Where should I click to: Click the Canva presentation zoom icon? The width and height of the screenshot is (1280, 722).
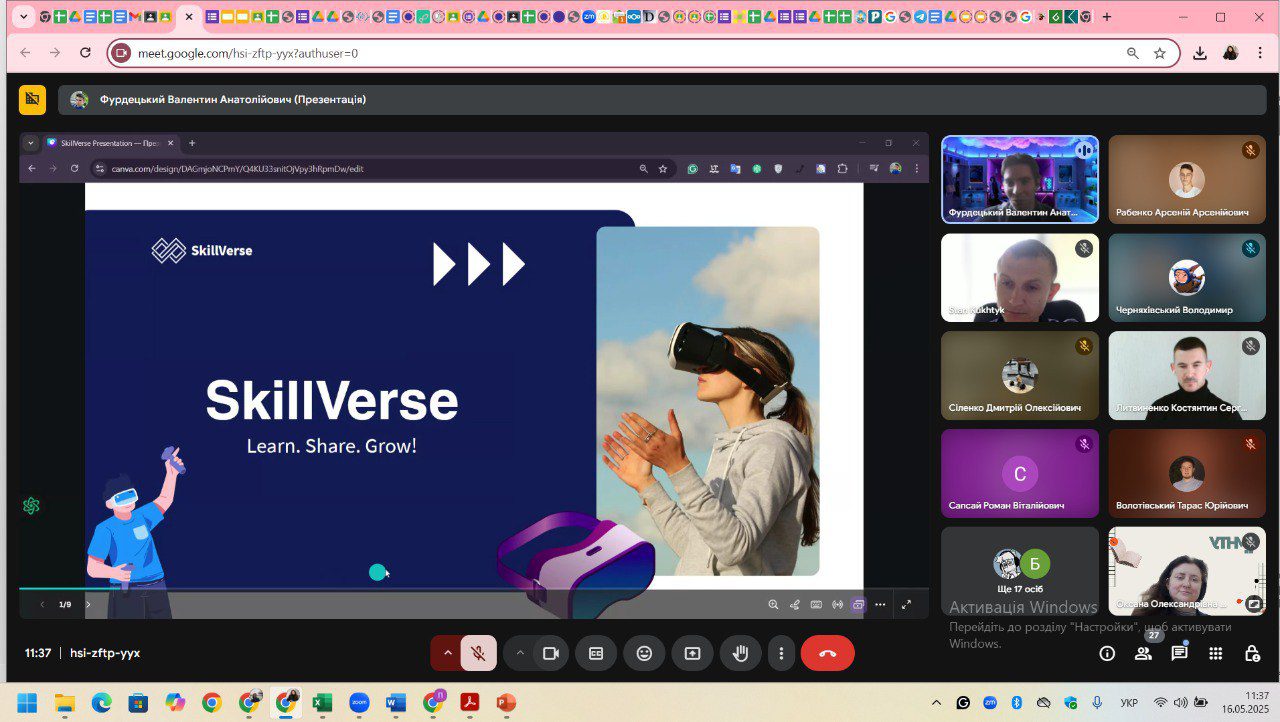point(773,604)
